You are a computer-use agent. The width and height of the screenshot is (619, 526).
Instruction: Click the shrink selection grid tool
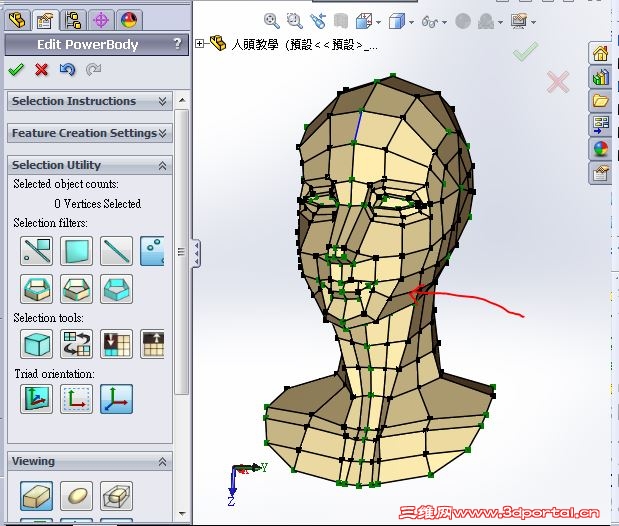[x=116, y=344]
